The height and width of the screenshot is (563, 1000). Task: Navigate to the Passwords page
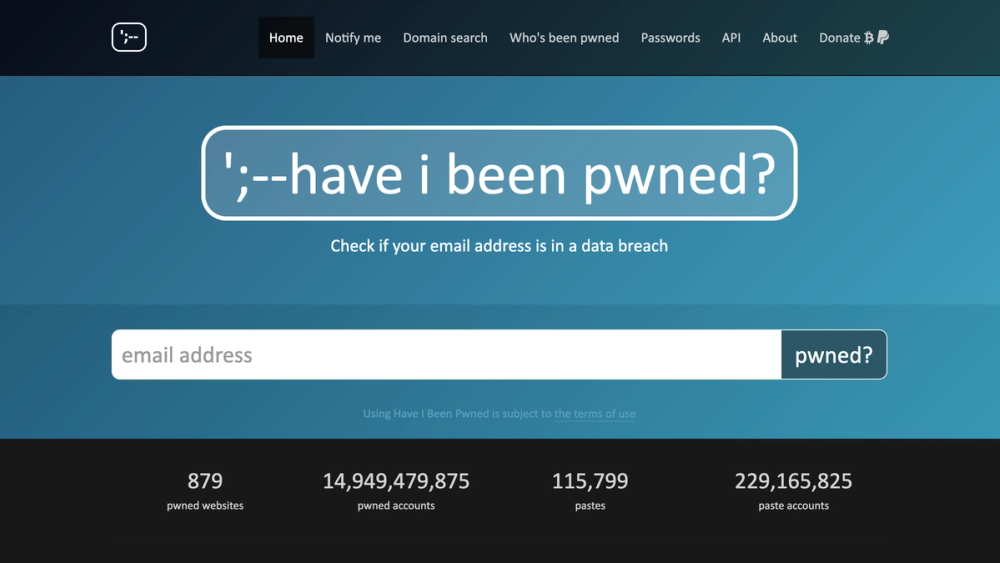click(670, 38)
